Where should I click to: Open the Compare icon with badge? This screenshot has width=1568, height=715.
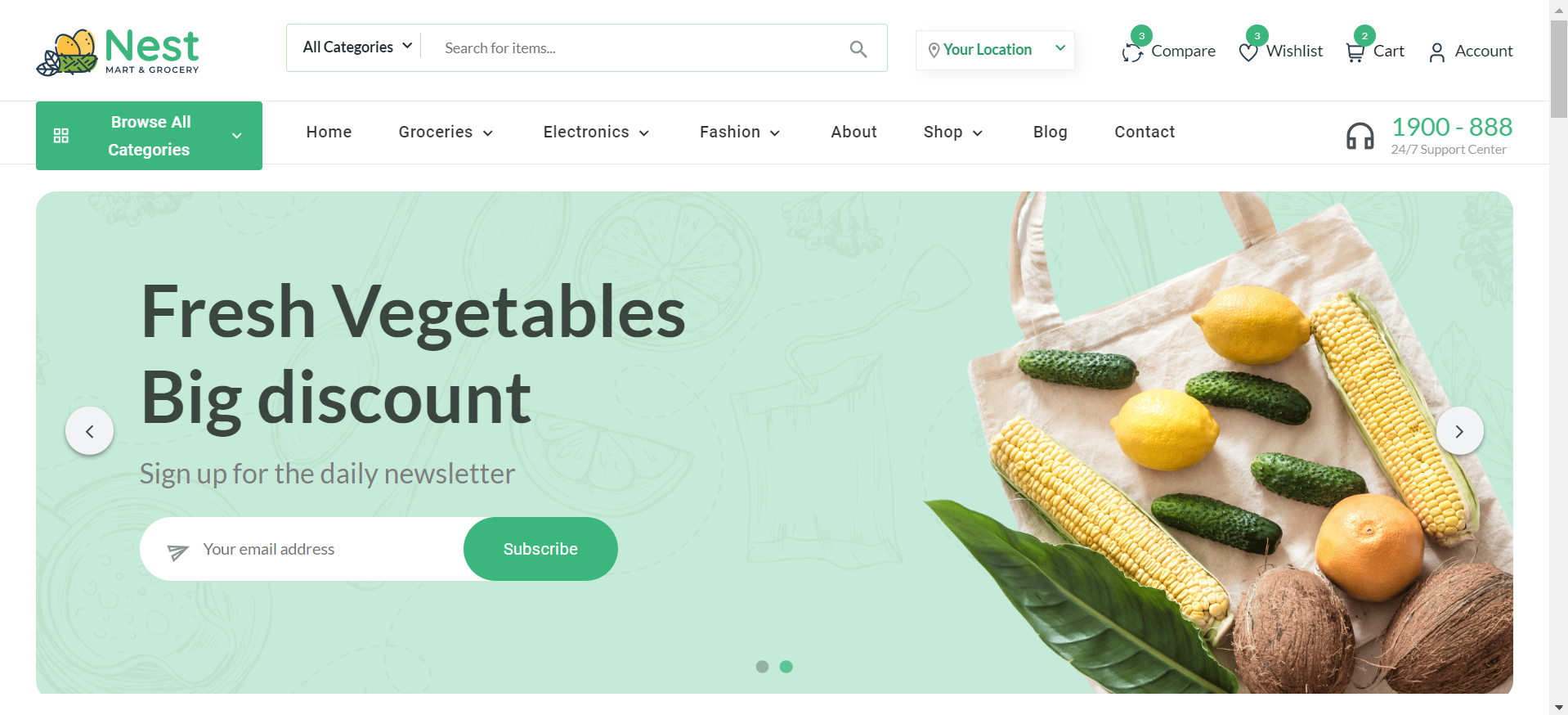tap(1132, 52)
